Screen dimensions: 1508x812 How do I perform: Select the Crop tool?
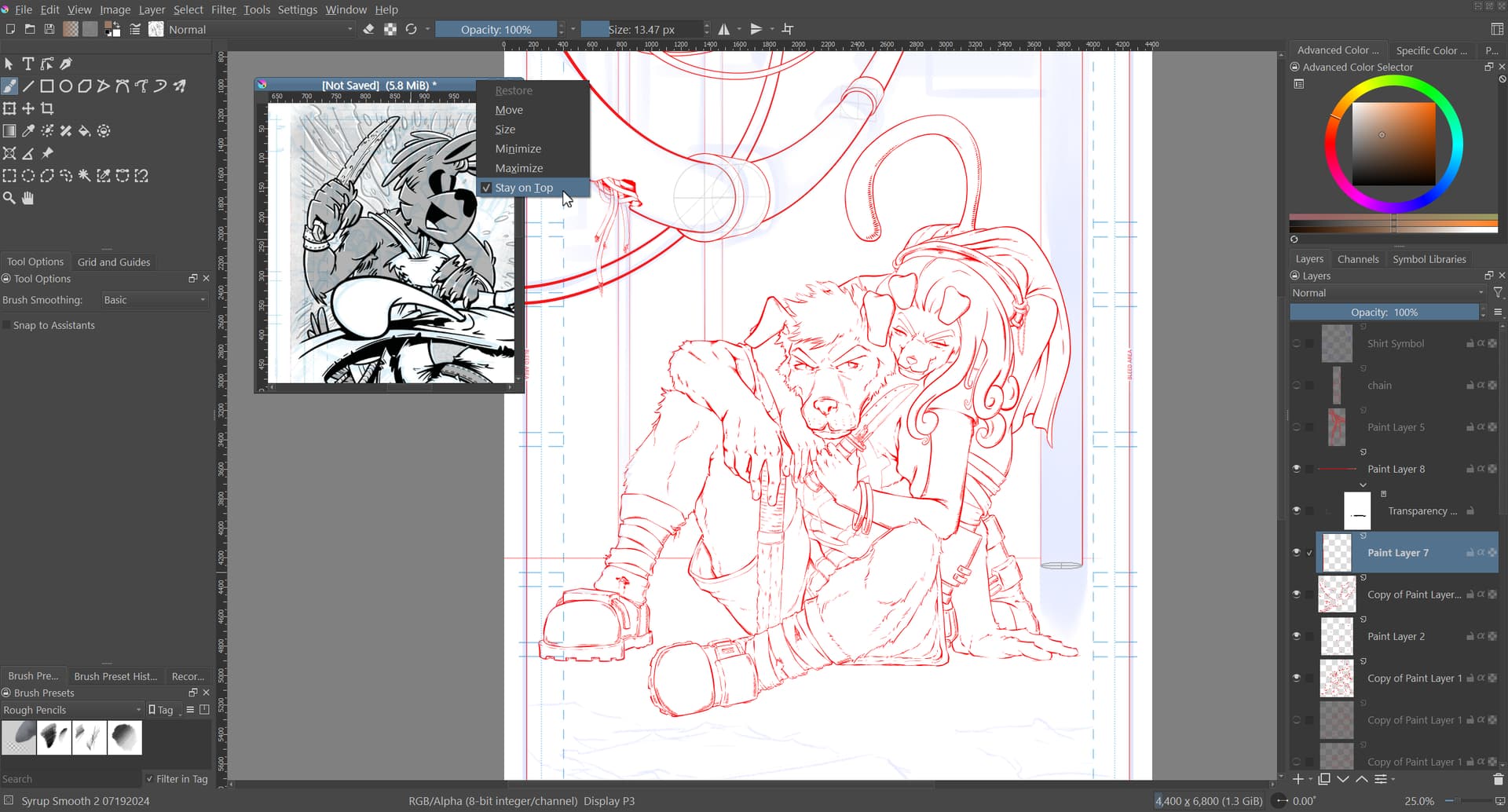tap(47, 108)
